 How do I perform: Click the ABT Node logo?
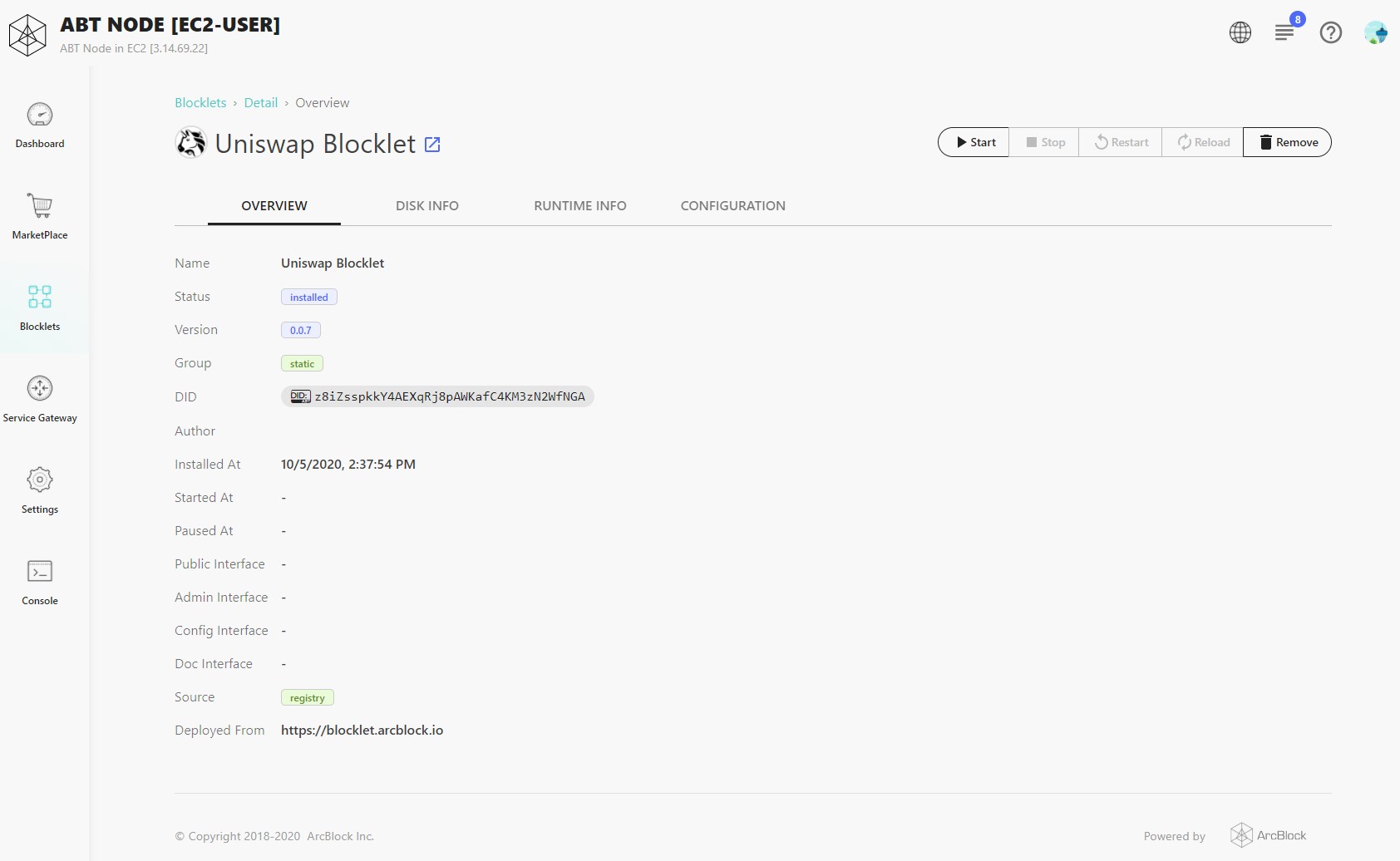pyautogui.click(x=27, y=35)
